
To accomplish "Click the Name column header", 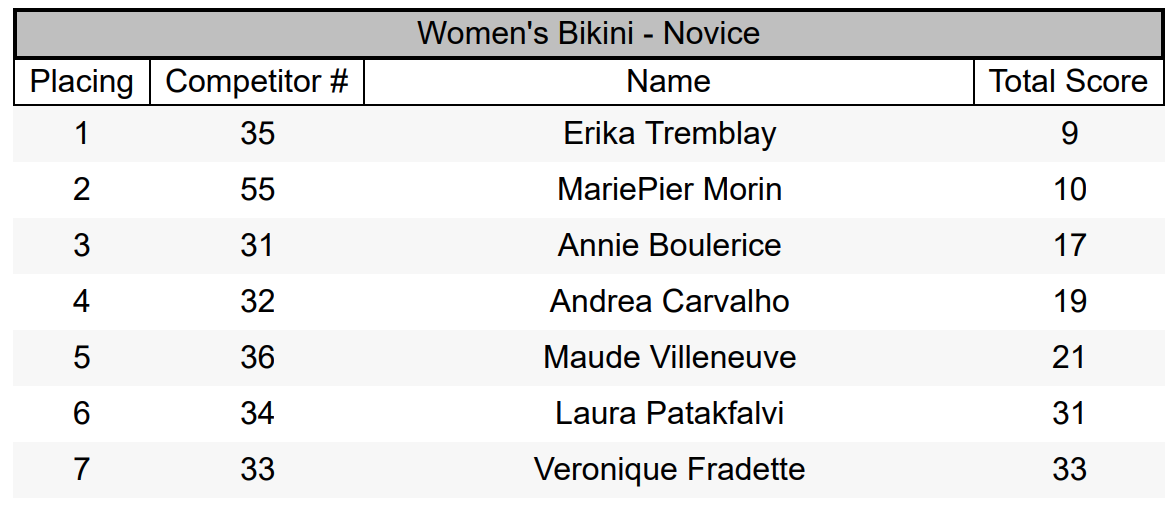I will point(669,81).
